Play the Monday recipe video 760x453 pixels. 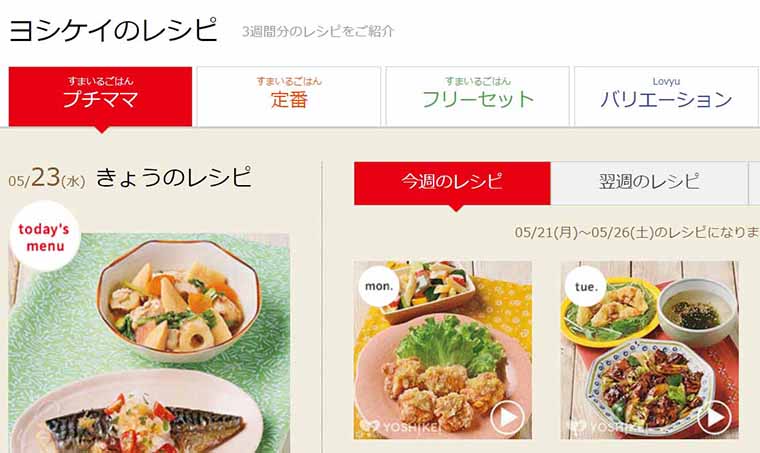pyautogui.click(x=507, y=417)
